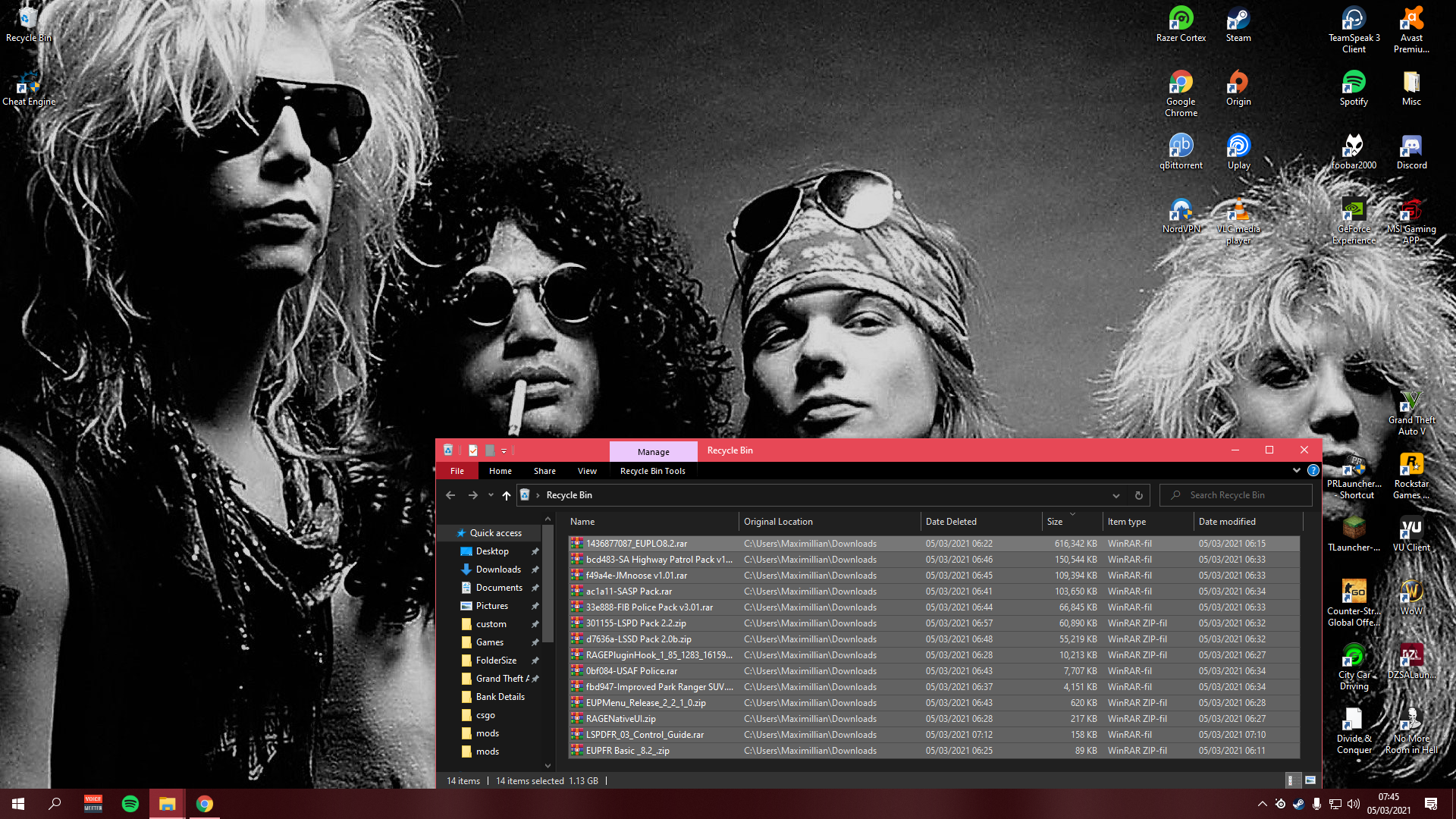The image size is (1456, 819).
Task: Click the Help question mark icon
Action: point(1313,470)
